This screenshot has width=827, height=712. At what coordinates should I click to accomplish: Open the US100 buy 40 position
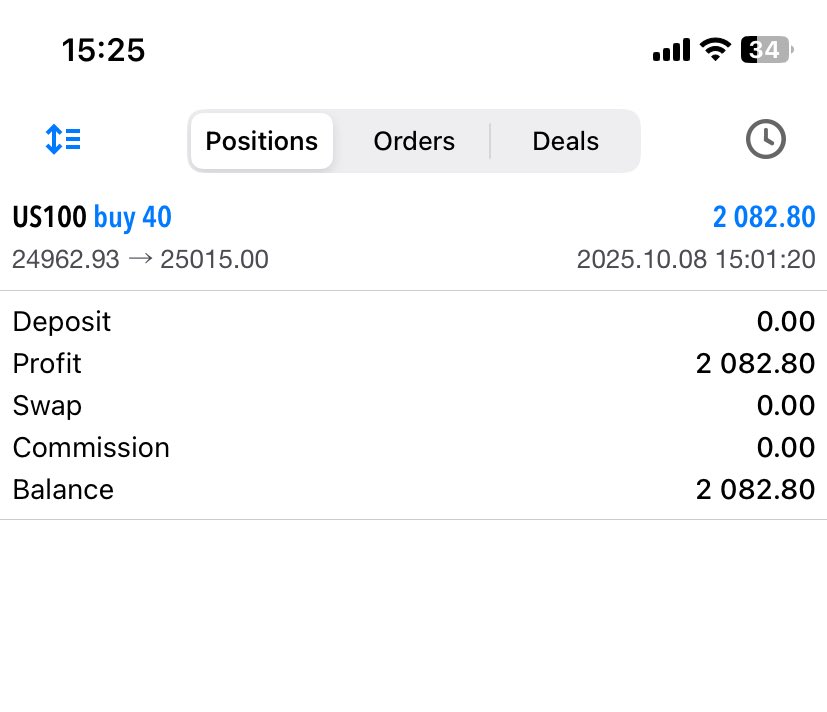click(414, 237)
